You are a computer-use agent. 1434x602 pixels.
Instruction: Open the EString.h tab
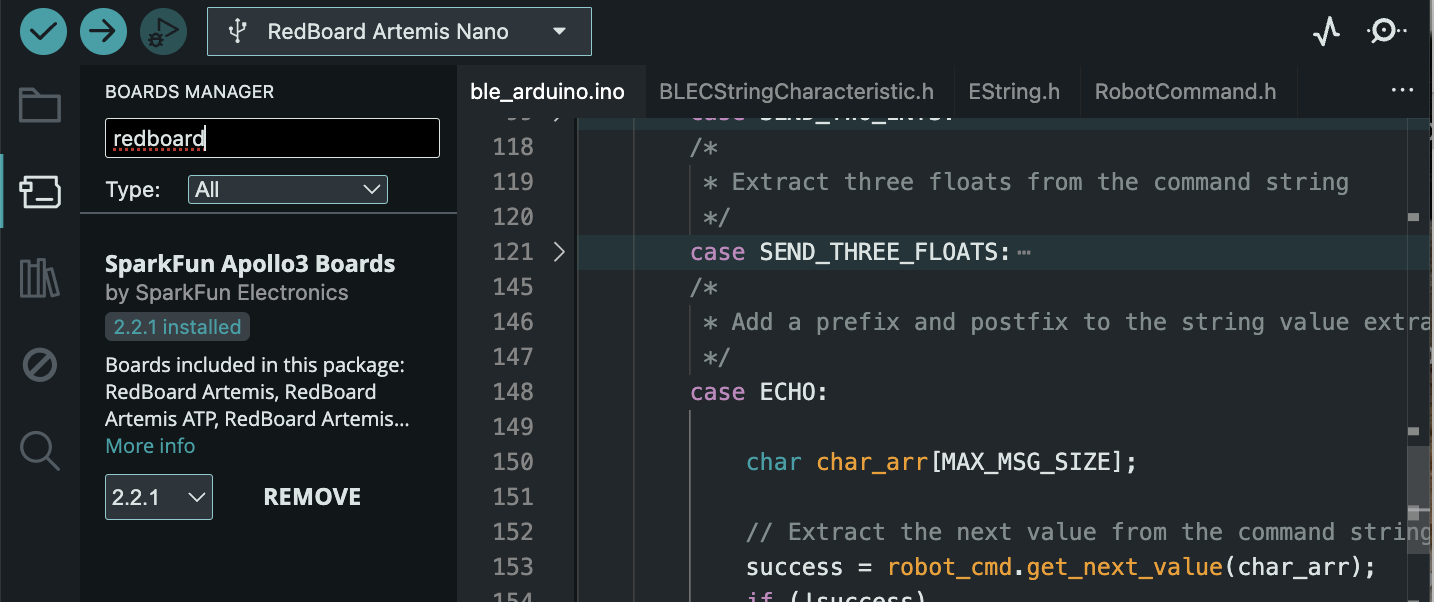1013,92
